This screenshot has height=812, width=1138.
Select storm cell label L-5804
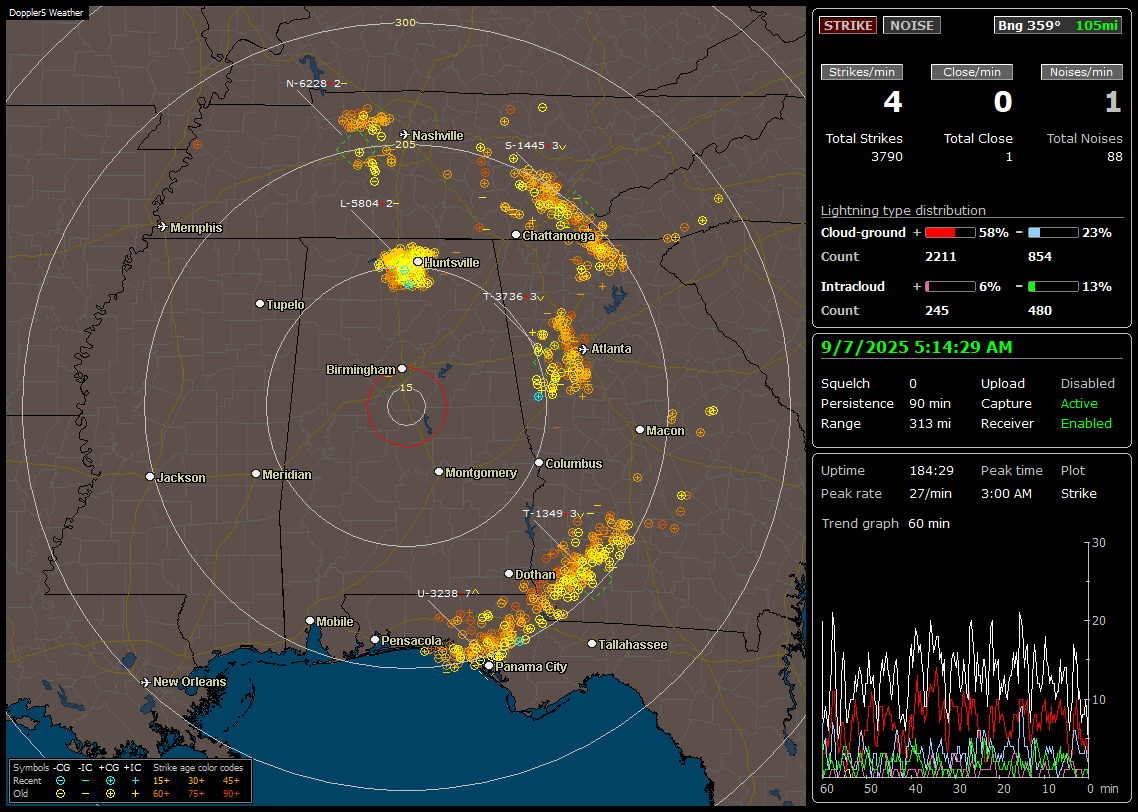[x=367, y=203]
